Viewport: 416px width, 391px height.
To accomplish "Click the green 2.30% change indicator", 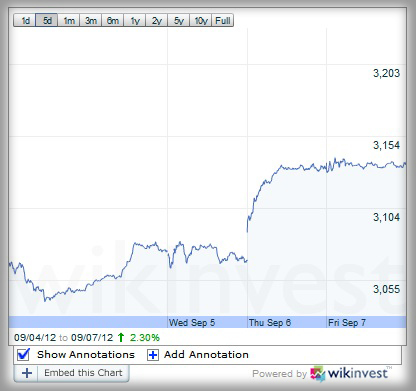I will point(144,338).
